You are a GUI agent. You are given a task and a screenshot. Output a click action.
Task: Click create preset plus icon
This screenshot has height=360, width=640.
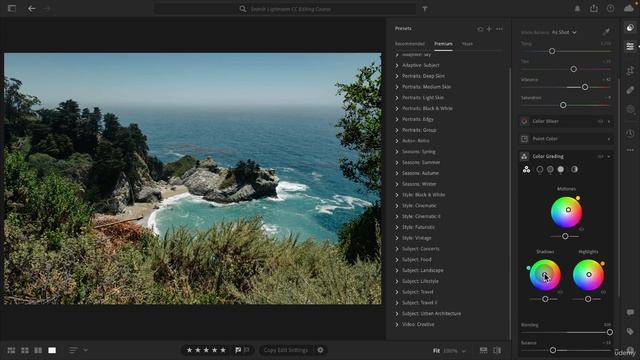pyautogui.click(x=489, y=29)
